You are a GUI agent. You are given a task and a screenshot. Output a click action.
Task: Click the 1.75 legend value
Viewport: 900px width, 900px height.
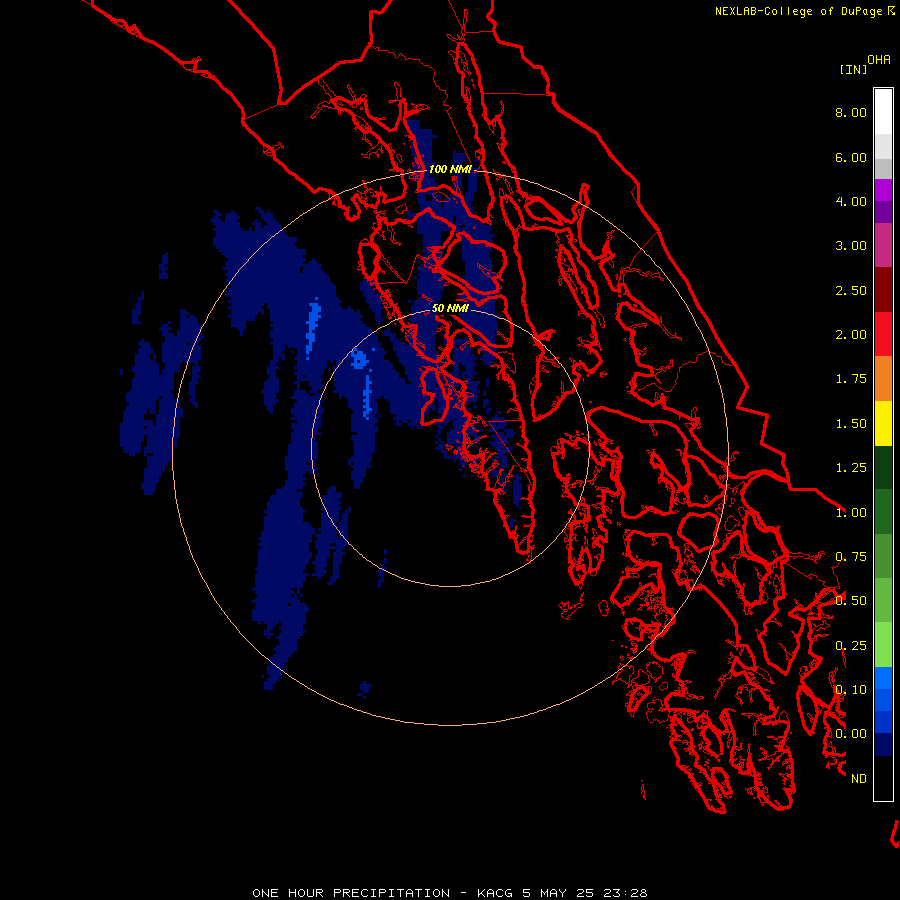point(851,379)
